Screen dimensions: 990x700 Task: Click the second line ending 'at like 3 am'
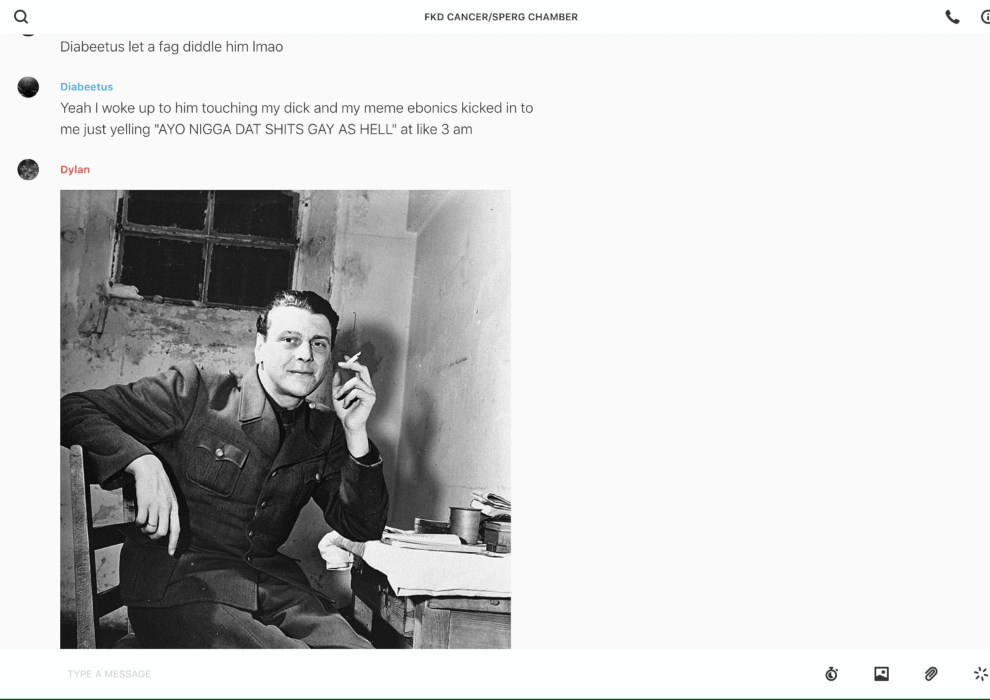click(x=266, y=129)
